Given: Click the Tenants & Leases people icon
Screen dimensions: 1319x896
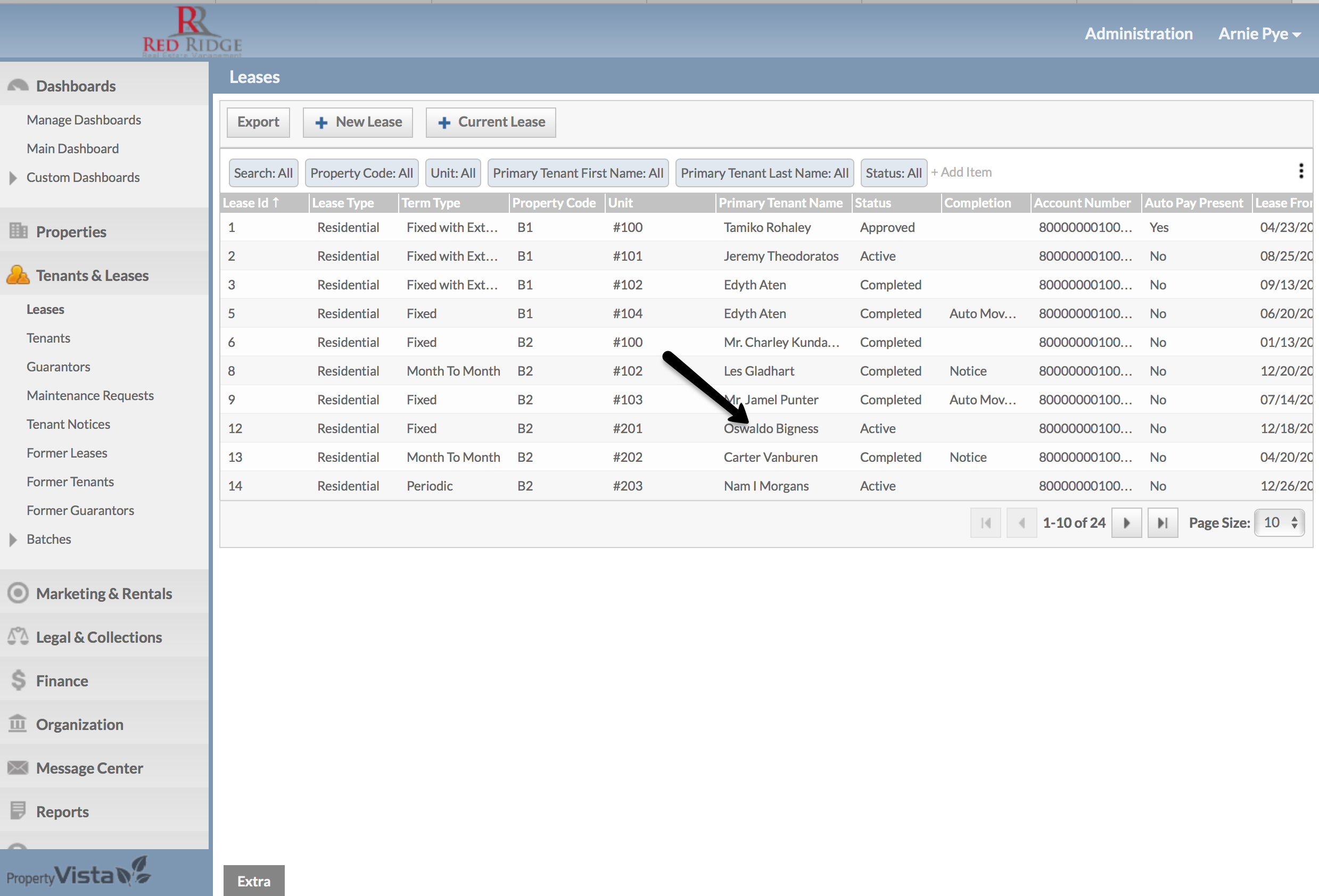Looking at the screenshot, I should pyautogui.click(x=18, y=275).
